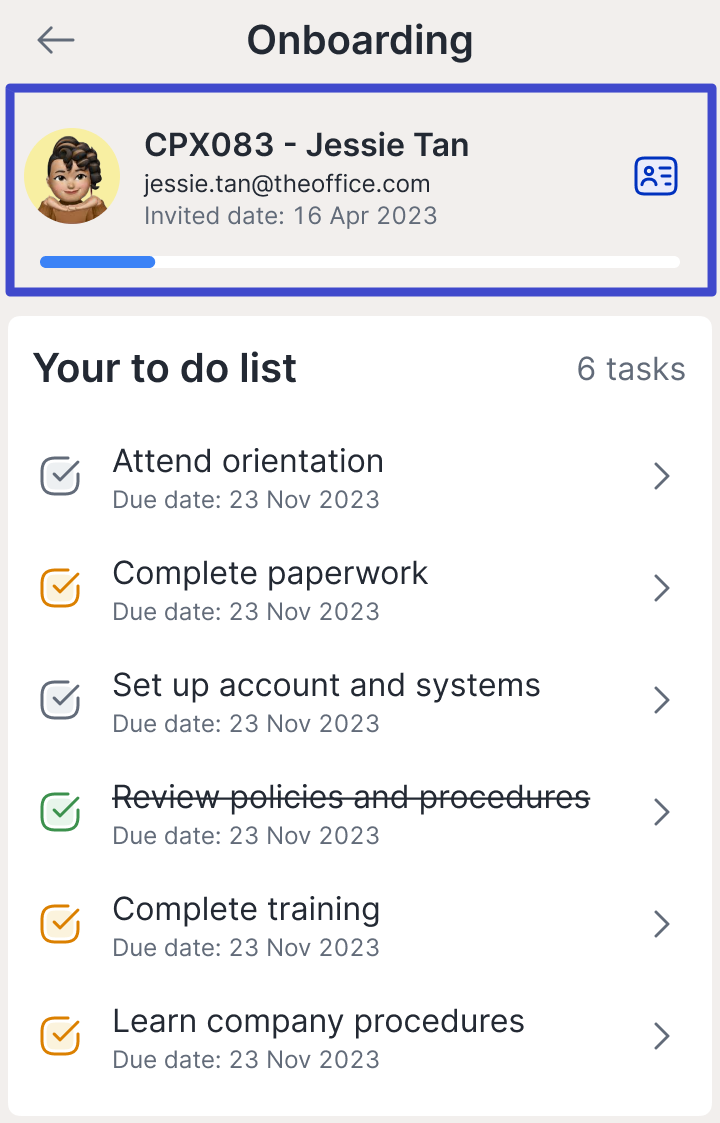Click Jessie Tan's avatar picture

tap(72, 176)
